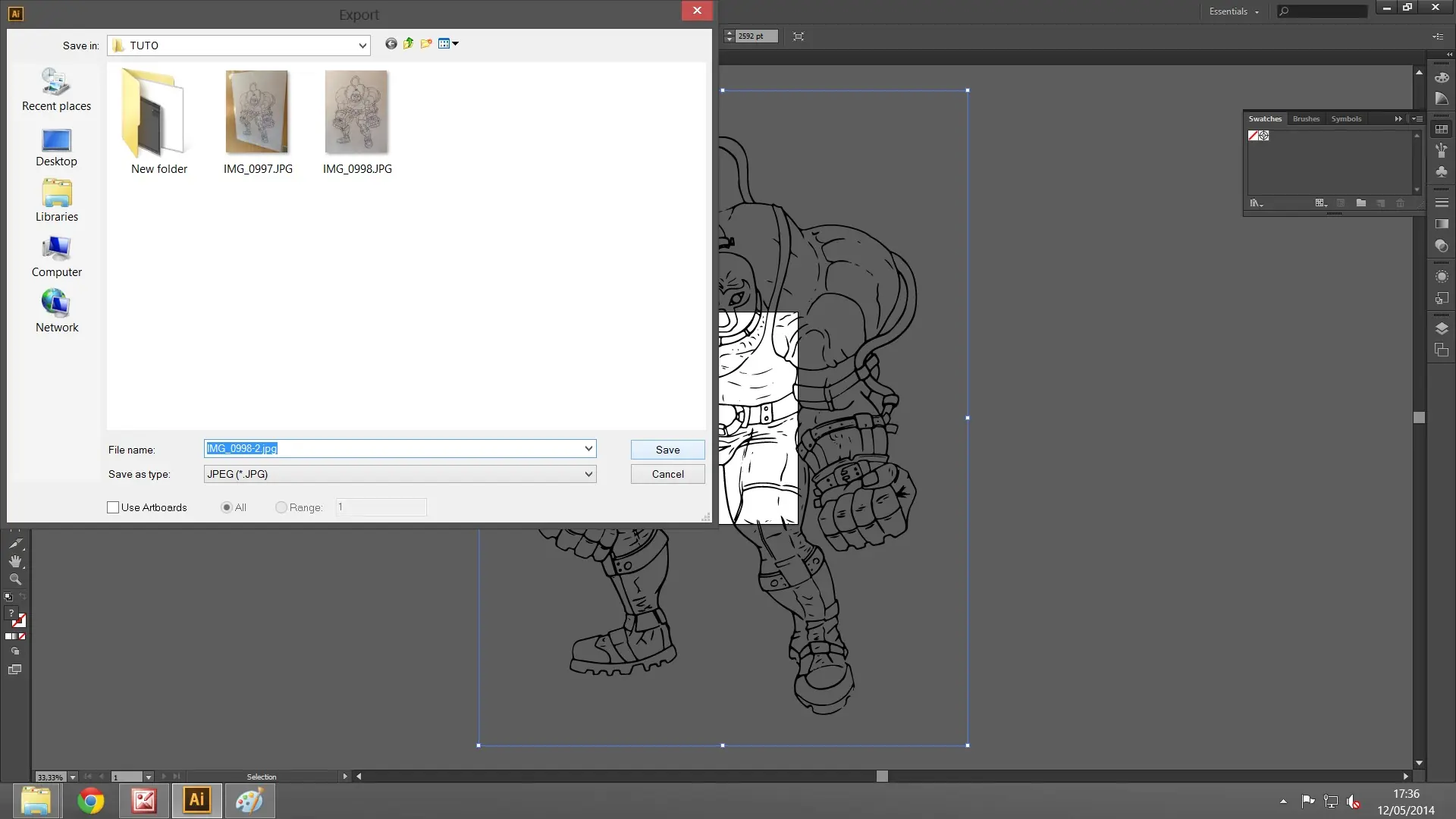Open the Appearance panel icon
Screen dimensions: 1456x819
tap(1442, 277)
